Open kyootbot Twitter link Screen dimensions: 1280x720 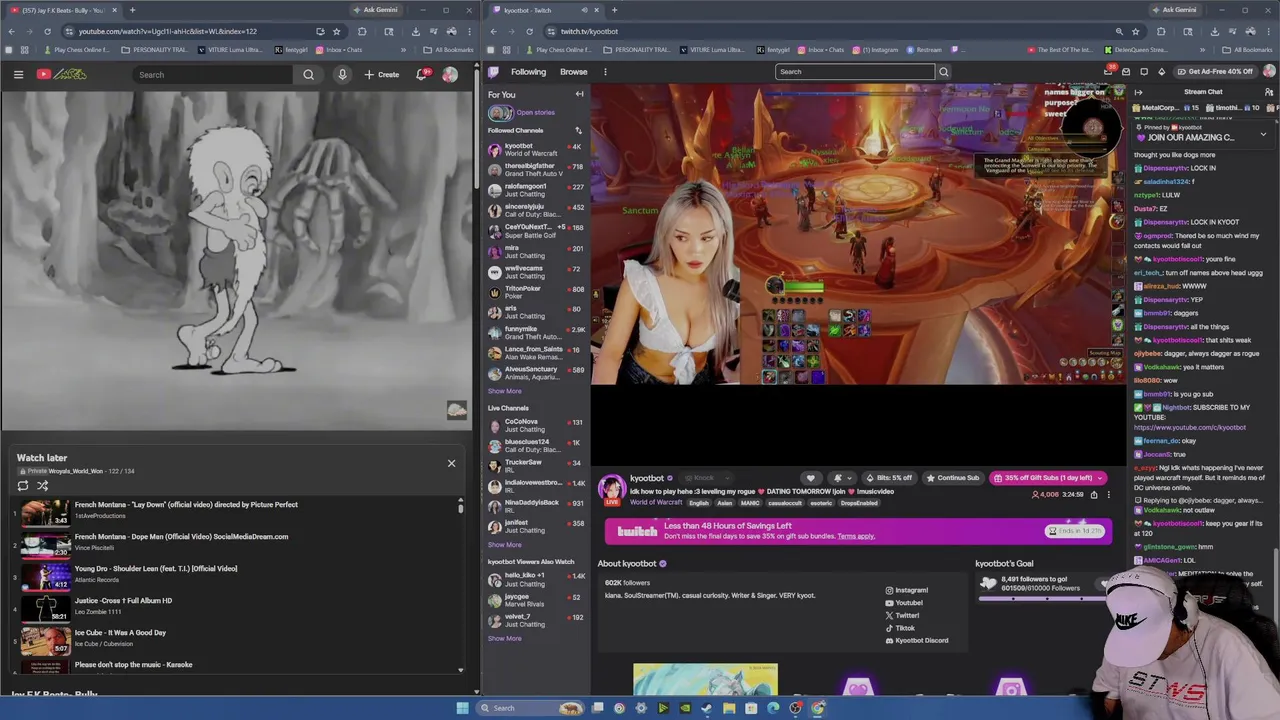902,616
